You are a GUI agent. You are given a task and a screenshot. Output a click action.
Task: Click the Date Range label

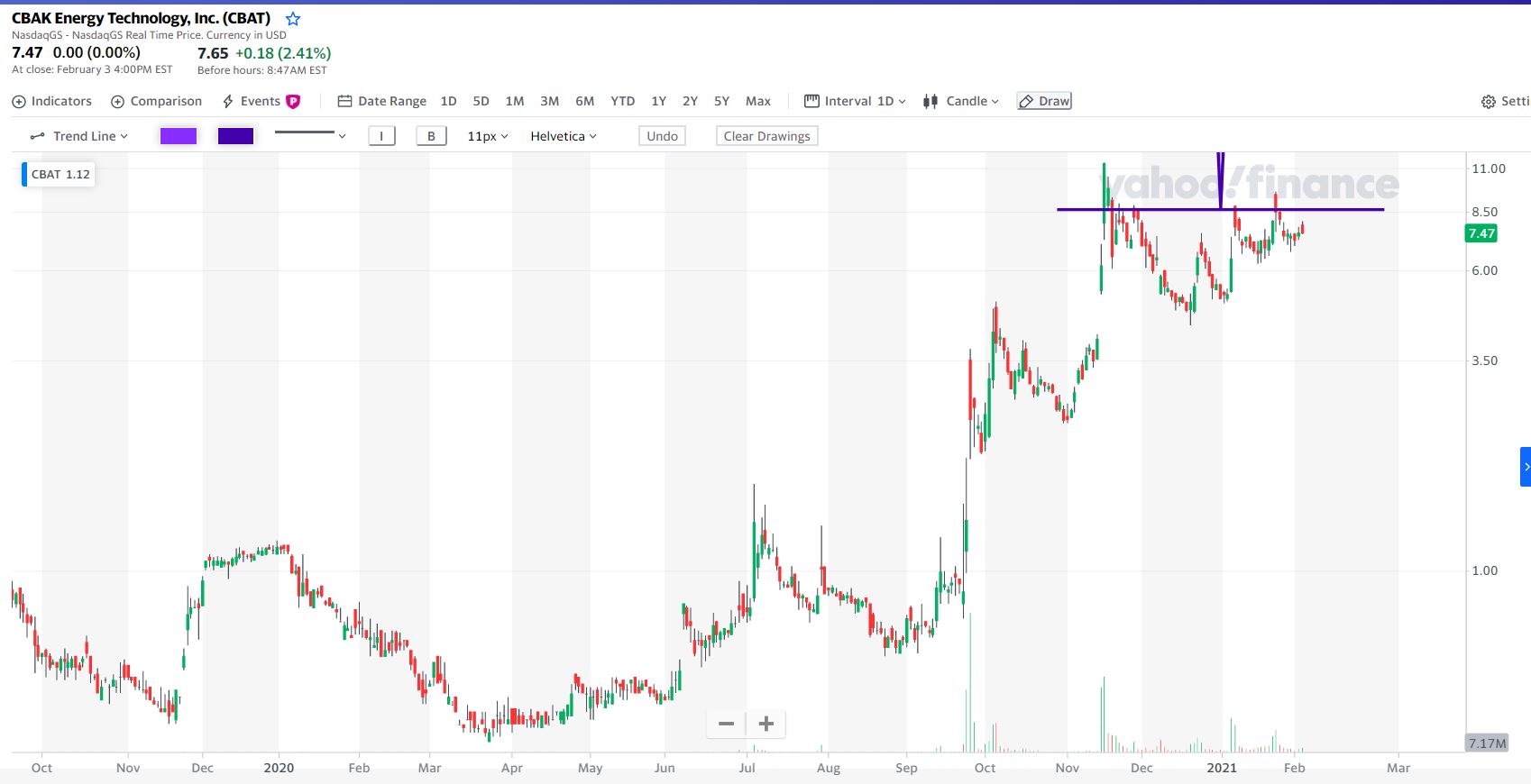tap(392, 101)
